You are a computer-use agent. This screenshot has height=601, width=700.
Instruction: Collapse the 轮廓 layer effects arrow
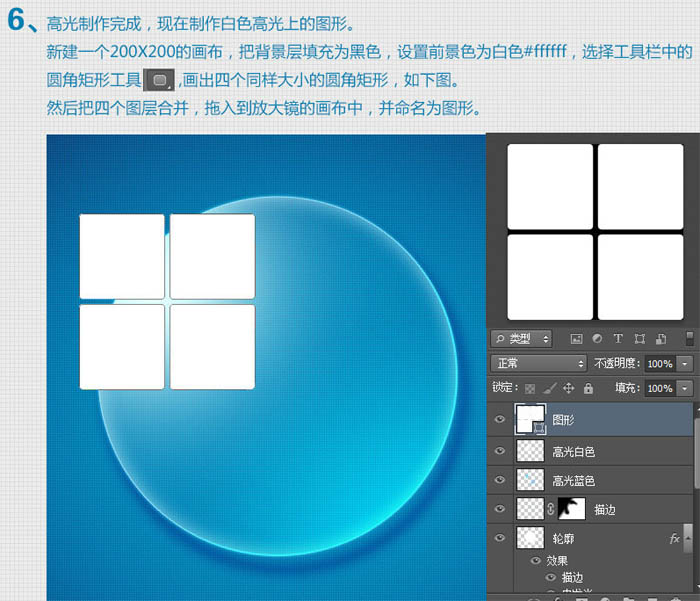[688, 538]
